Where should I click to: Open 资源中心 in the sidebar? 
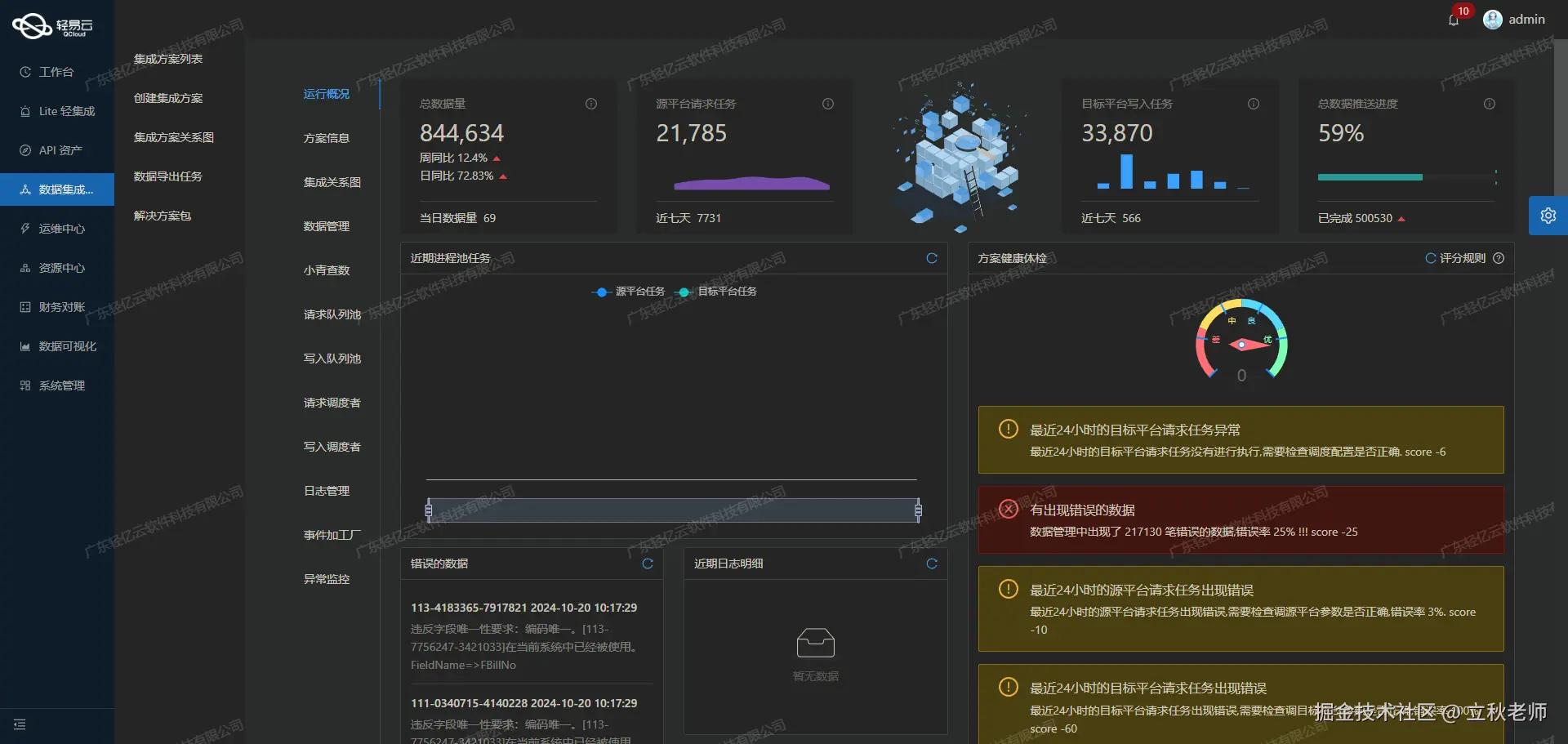(57, 268)
